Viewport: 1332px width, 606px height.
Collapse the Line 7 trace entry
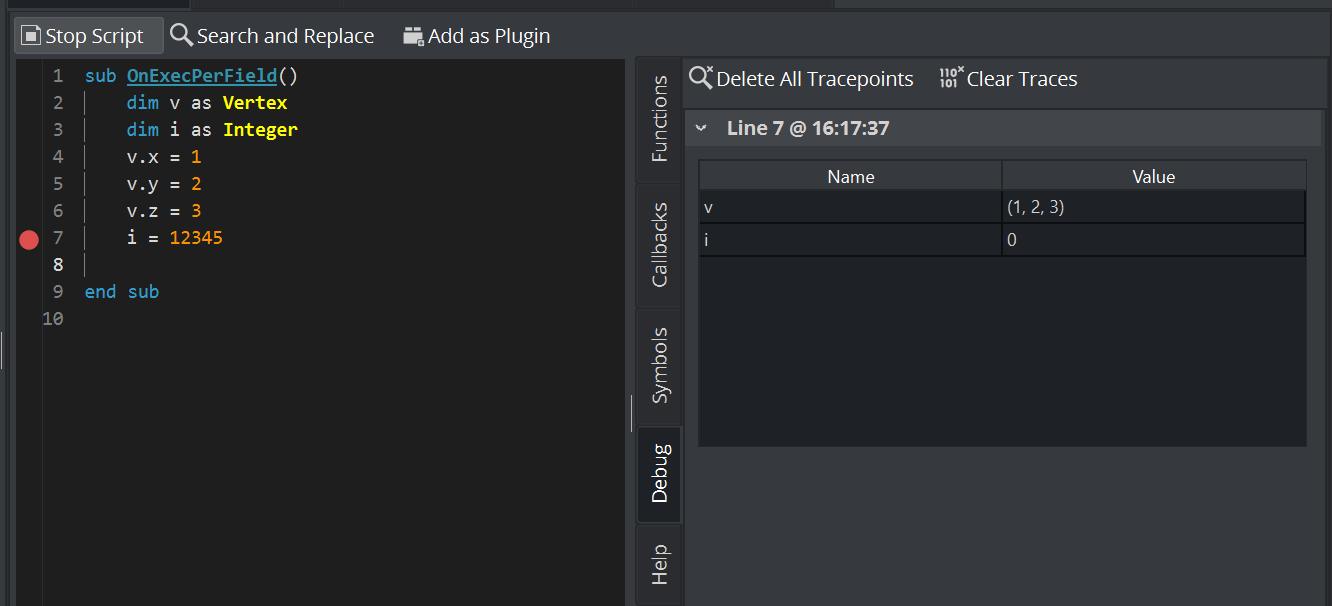(702, 128)
